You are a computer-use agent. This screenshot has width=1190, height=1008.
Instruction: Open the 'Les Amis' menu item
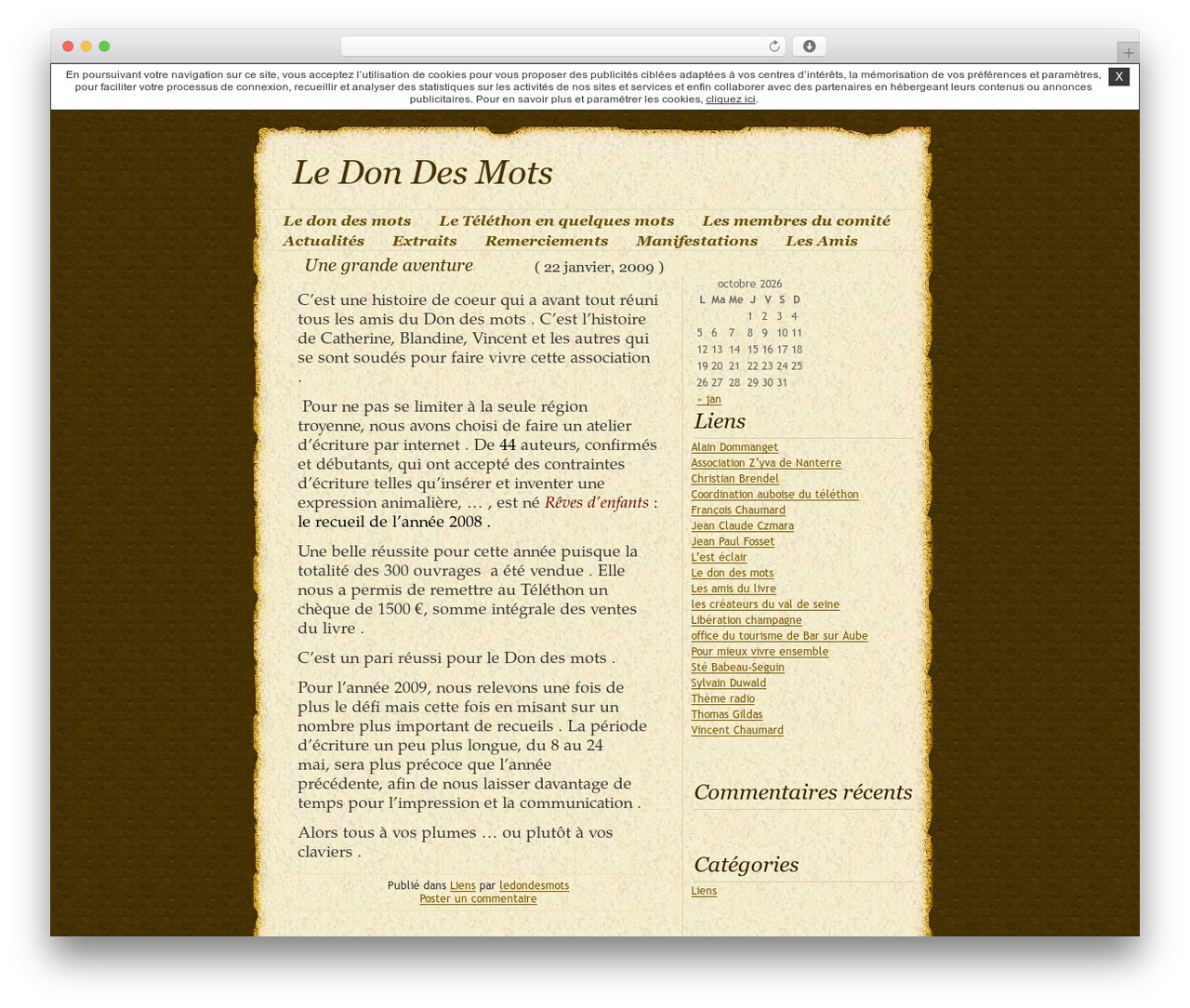point(822,242)
